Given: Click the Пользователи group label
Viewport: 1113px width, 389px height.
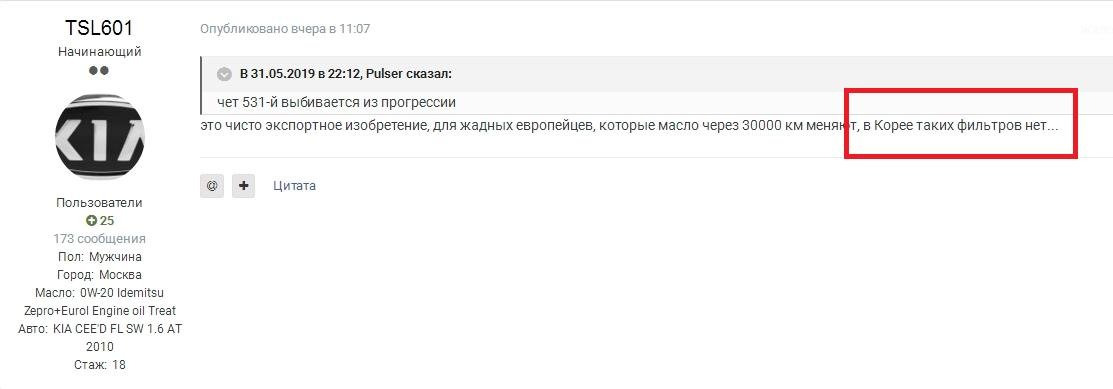Looking at the screenshot, I should (99, 203).
